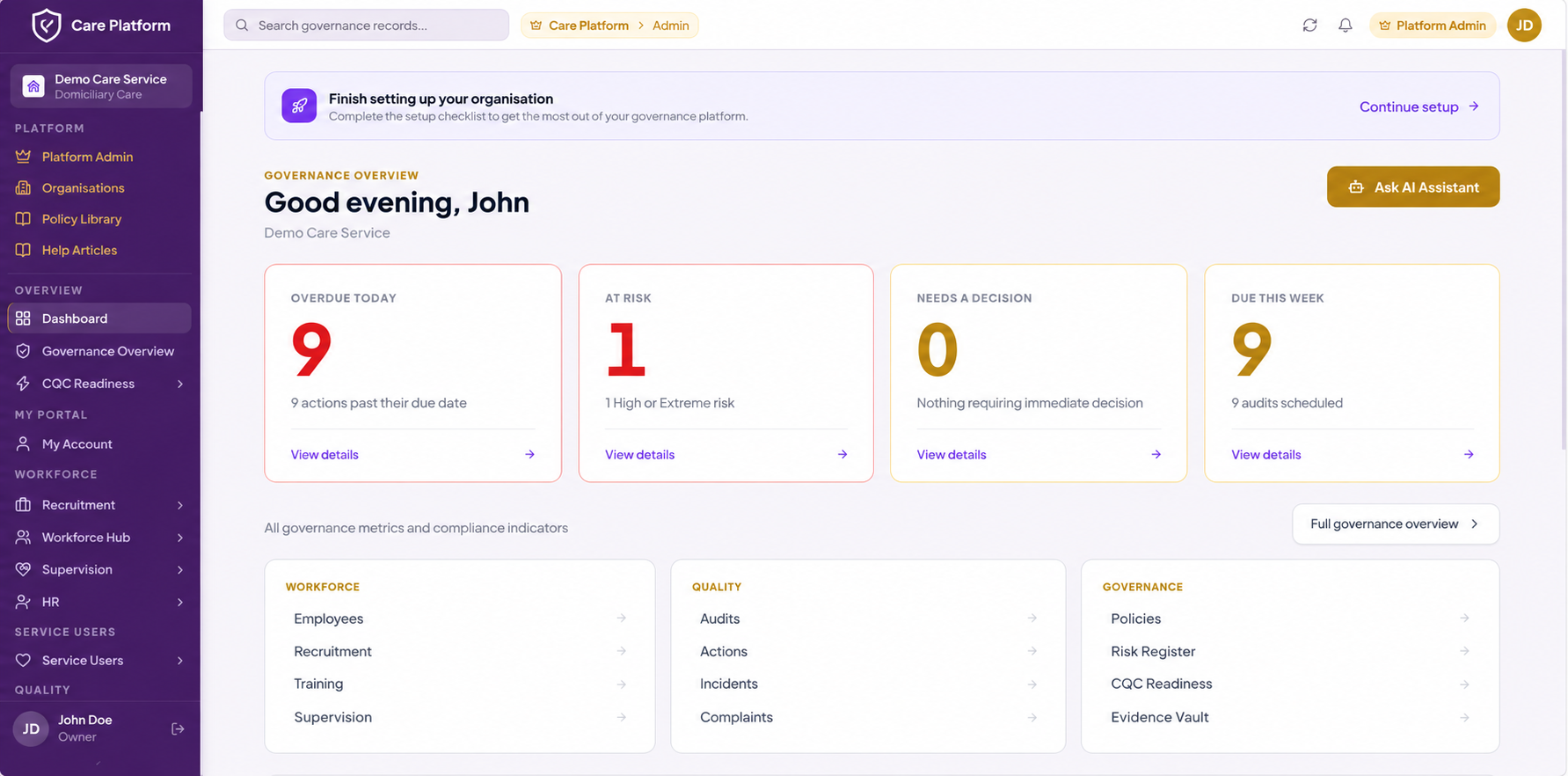Expand the Workforce Hub section
1568x776 pixels.
pos(180,538)
